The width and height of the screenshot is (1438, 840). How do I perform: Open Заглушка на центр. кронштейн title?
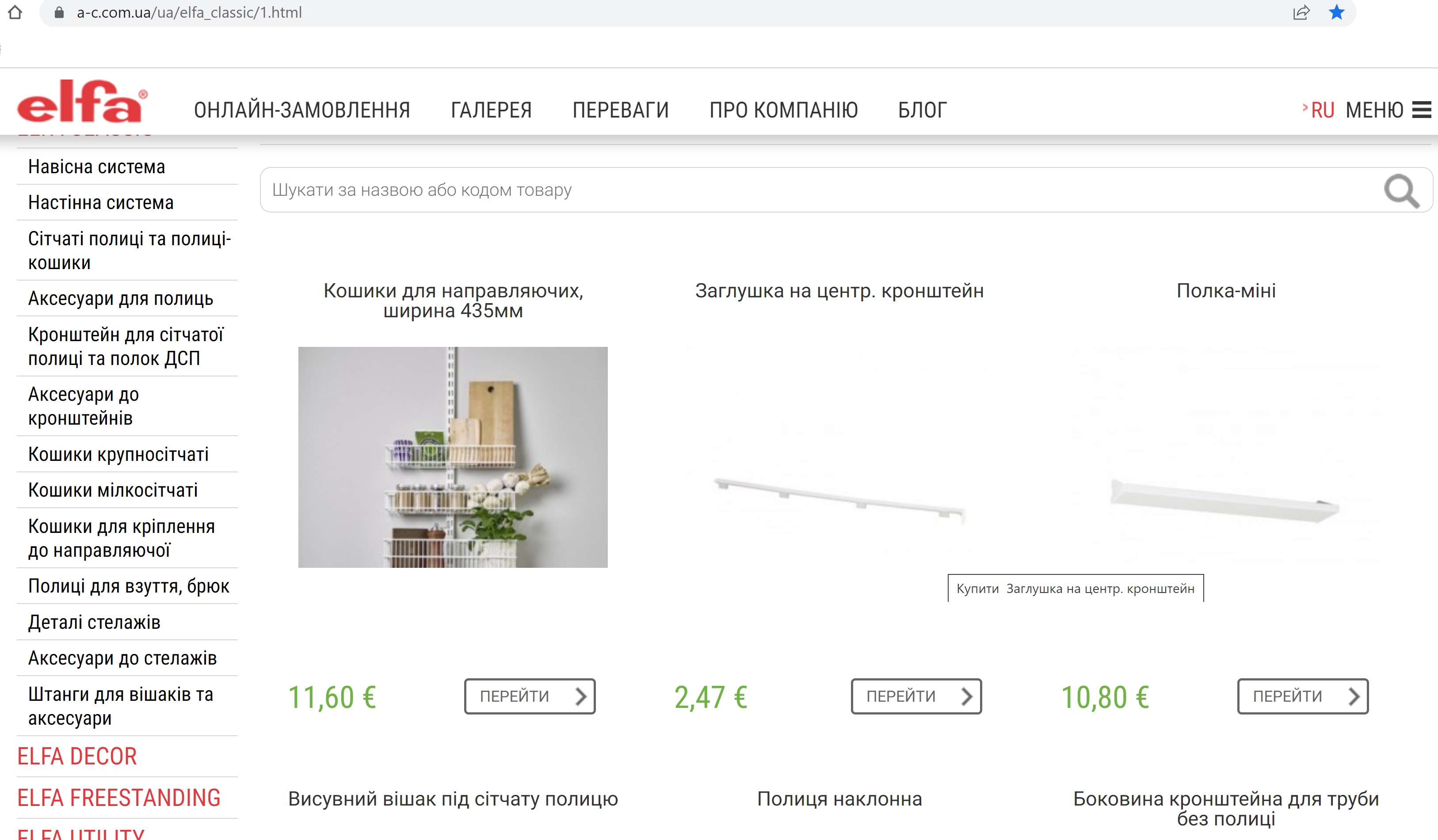click(839, 291)
